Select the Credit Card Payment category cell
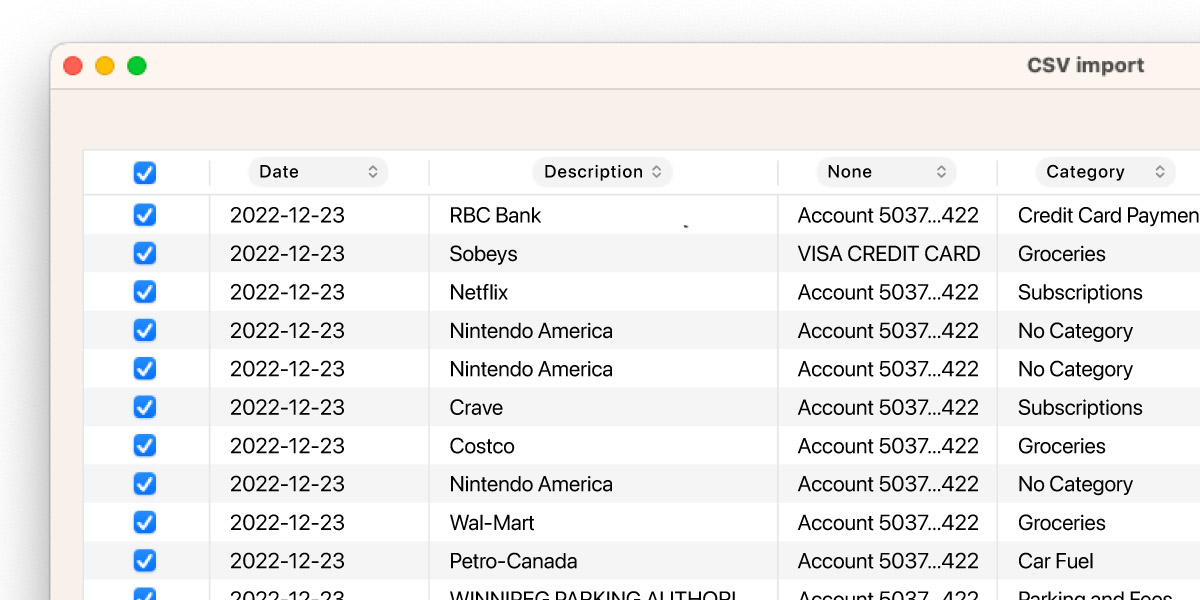 (1108, 215)
